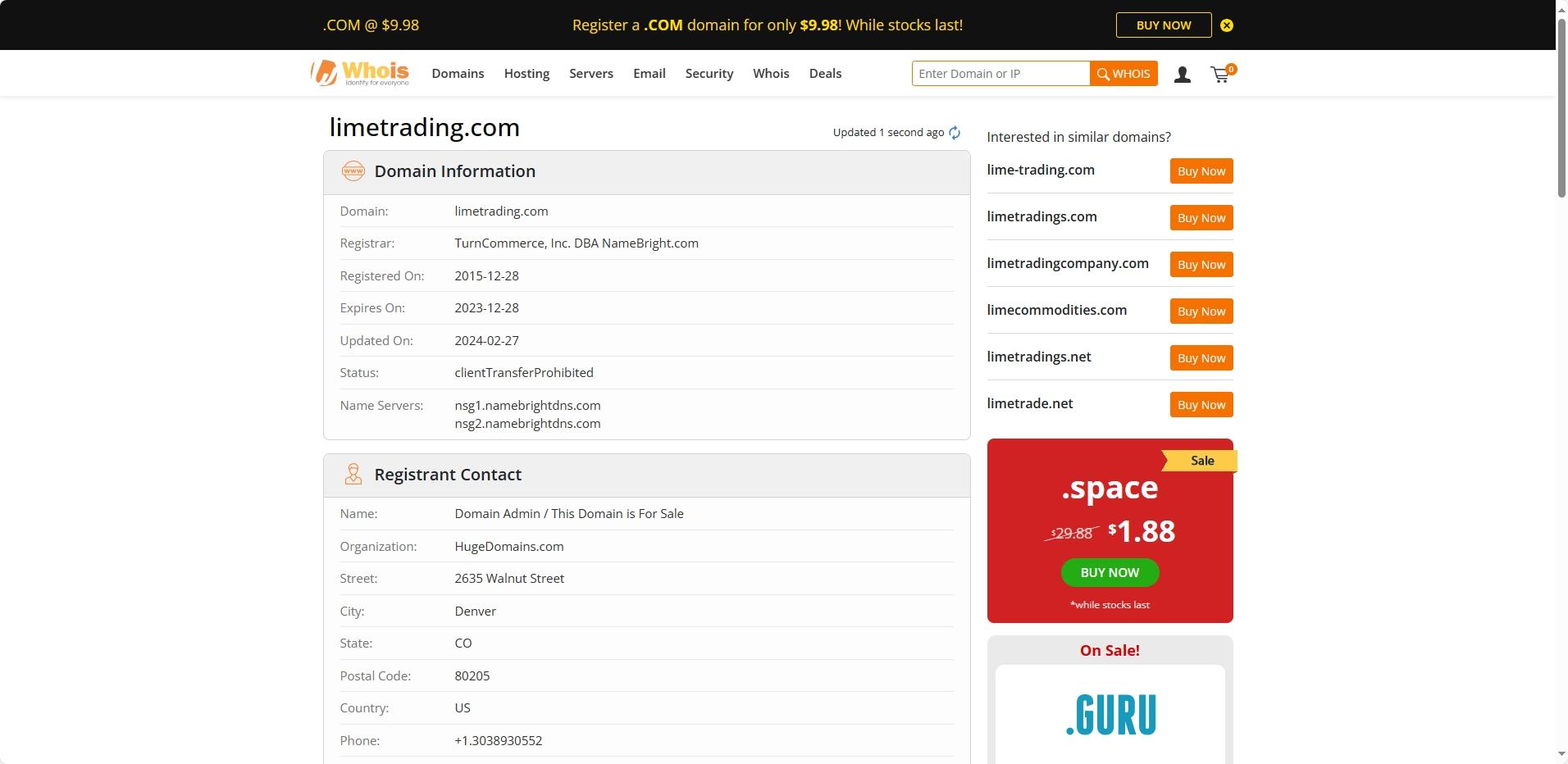Screen dimensions: 1568x764
Task: Buy limetradings.com with Buy Now
Action: click(1201, 218)
